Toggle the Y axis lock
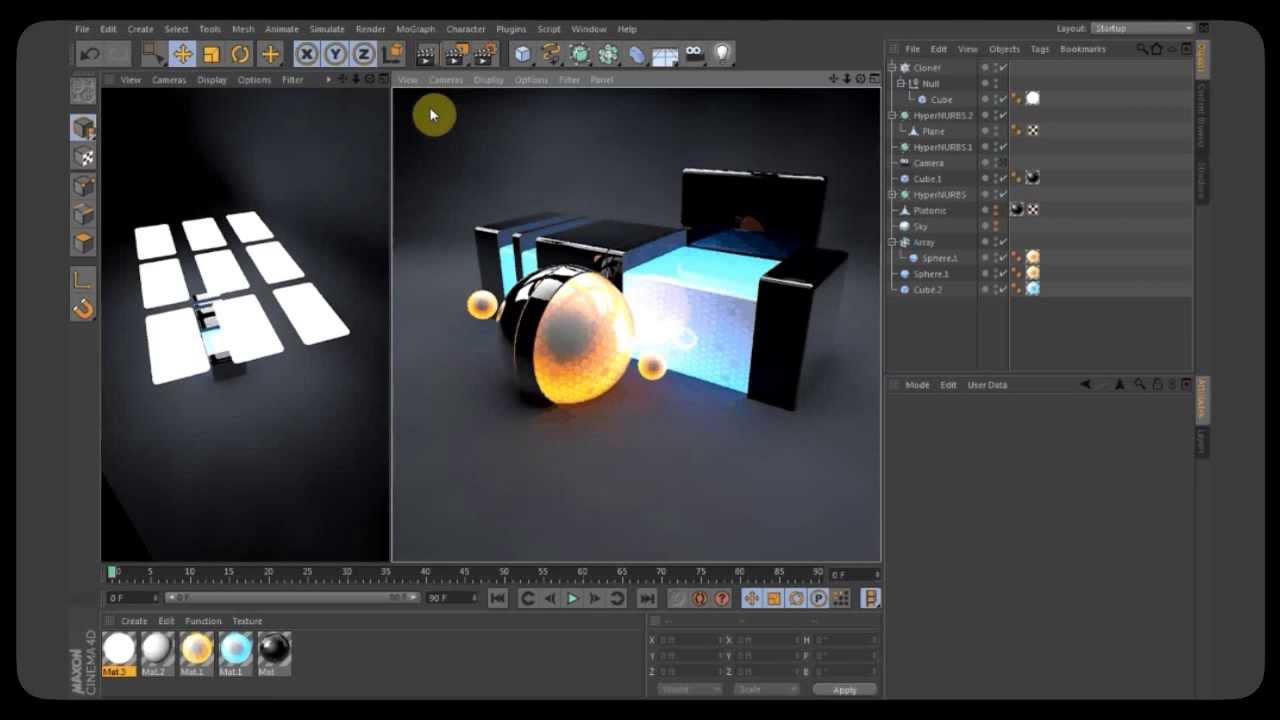This screenshot has height=720, width=1280. pyautogui.click(x=336, y=54)
